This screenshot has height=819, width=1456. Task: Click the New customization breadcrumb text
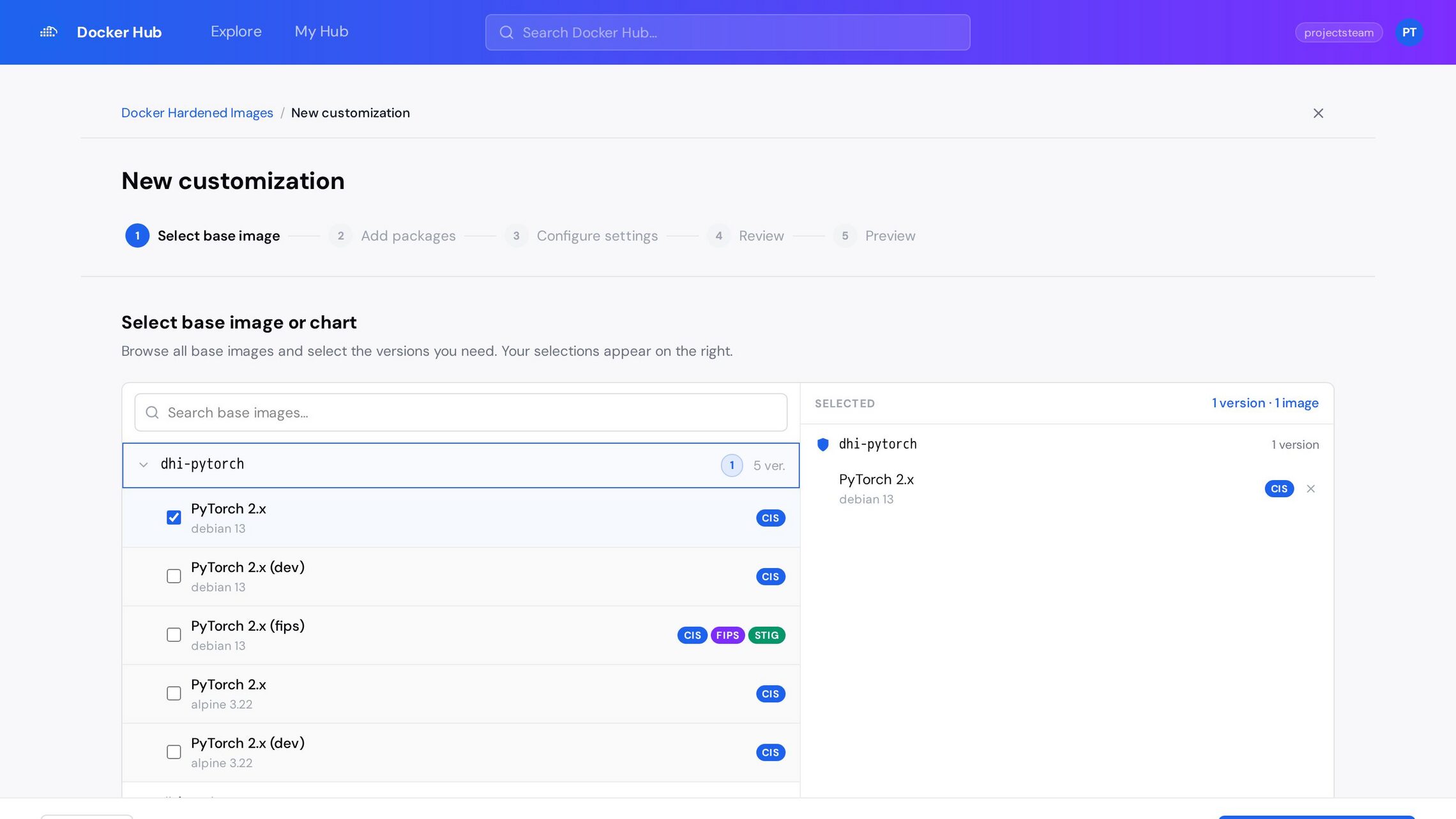[x=351, y=113]
